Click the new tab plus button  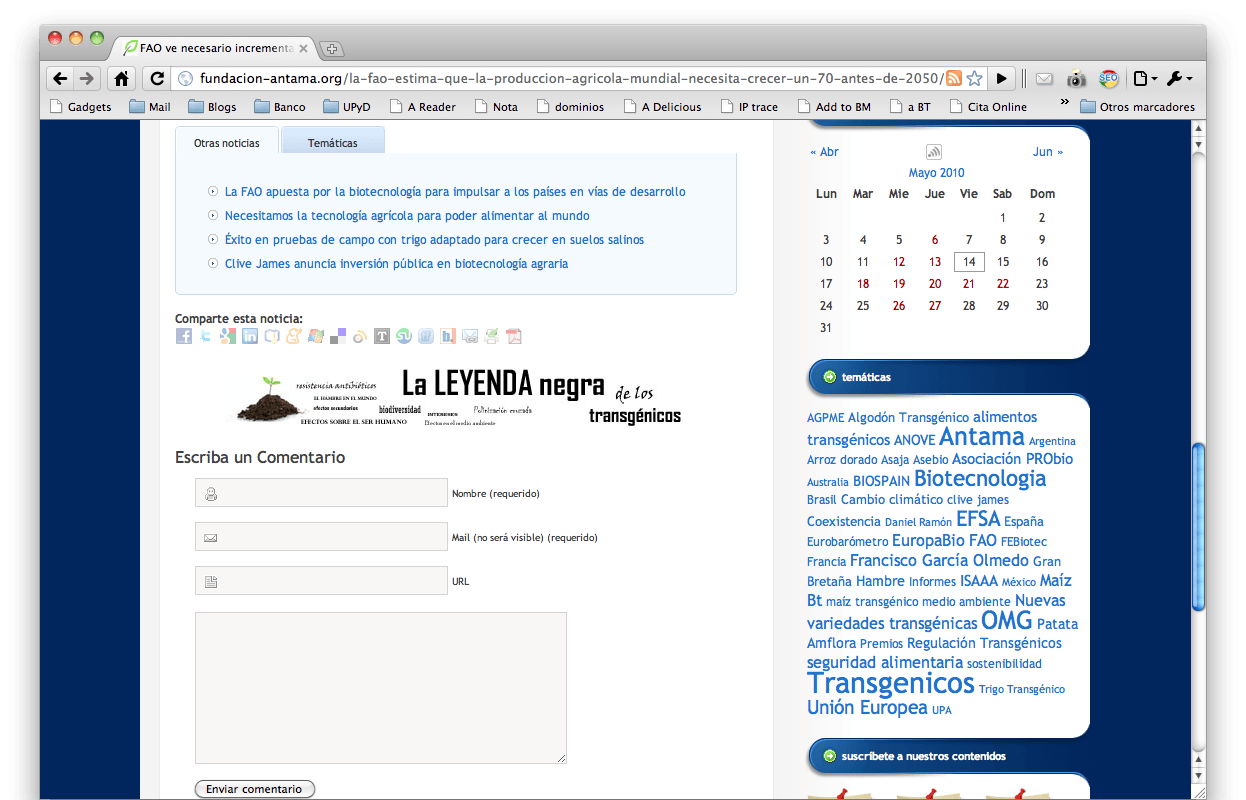pyautogui.click(x=332, y=48)
